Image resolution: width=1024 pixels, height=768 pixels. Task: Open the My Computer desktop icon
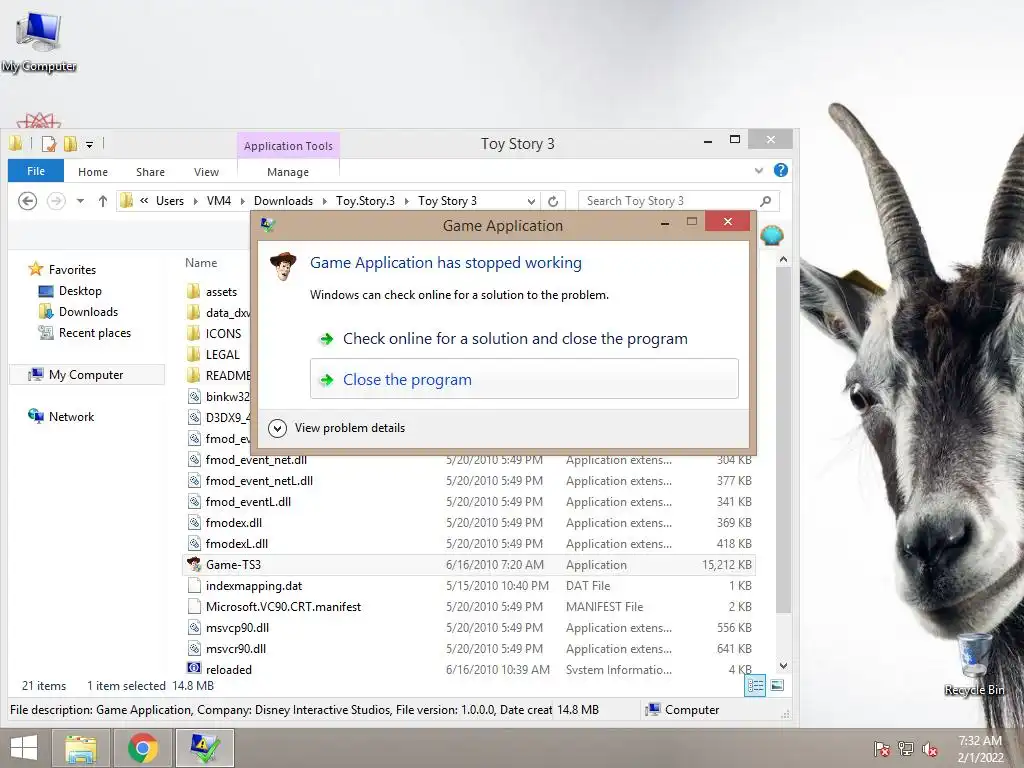39,42
